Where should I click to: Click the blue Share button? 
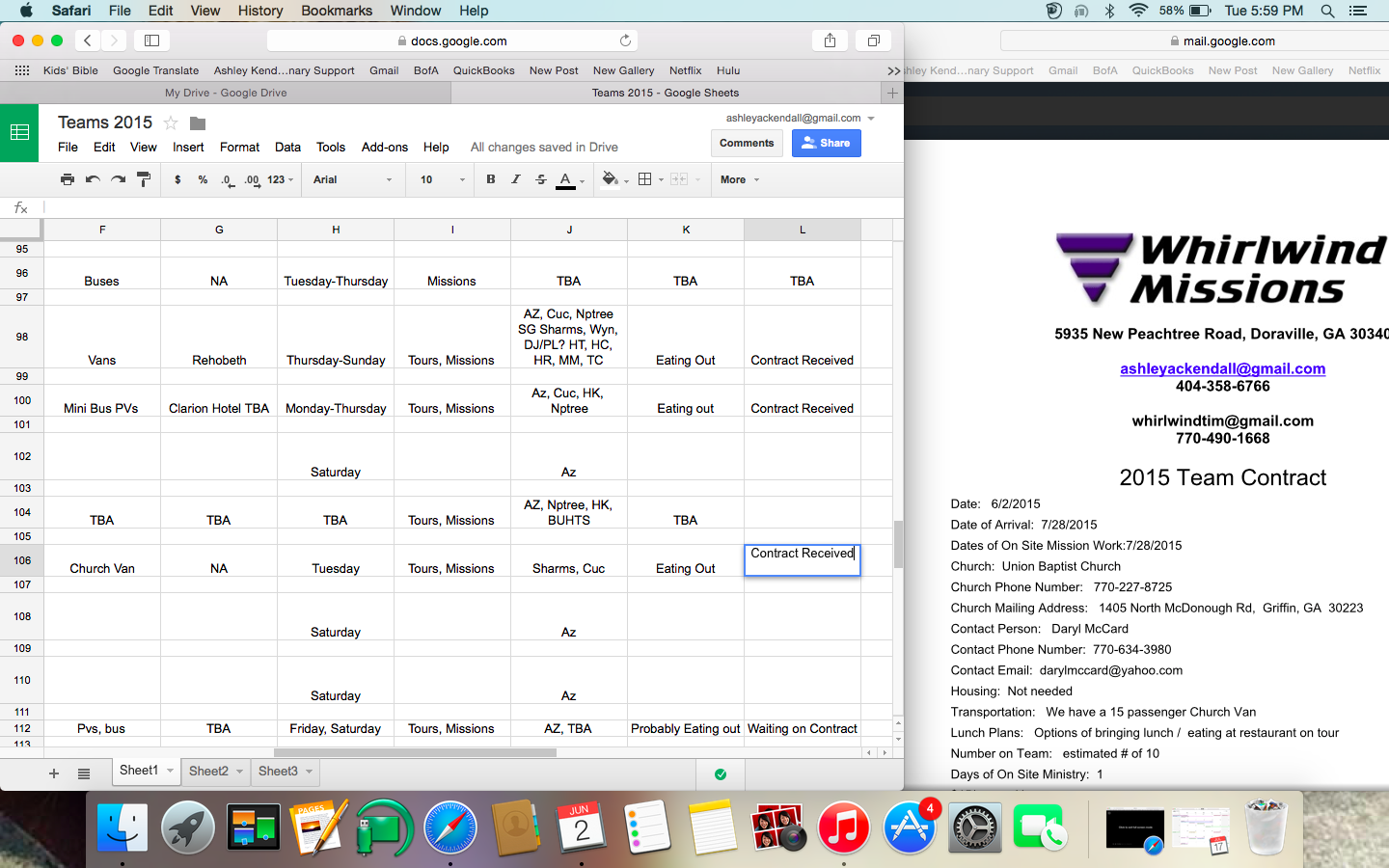tap(826, 143)
